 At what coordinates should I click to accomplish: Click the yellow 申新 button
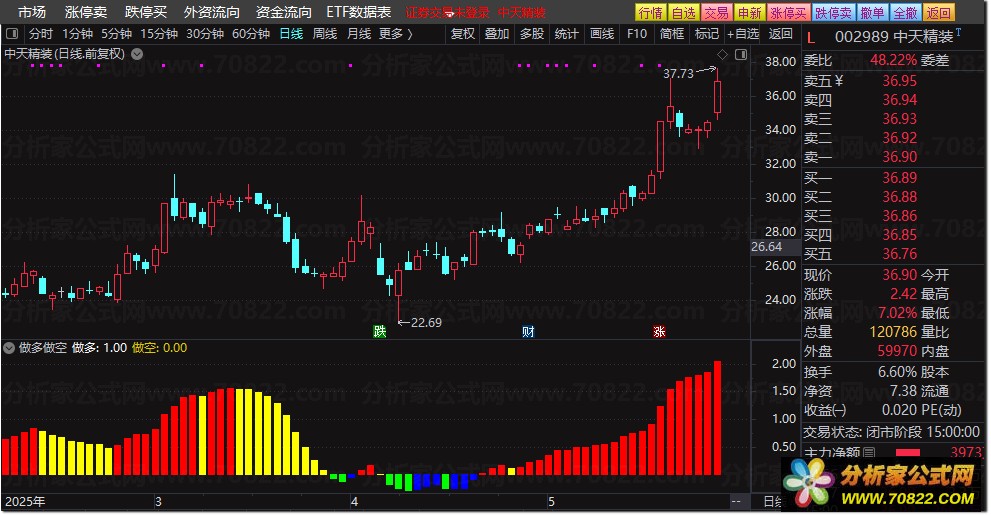tap(749, 13)
